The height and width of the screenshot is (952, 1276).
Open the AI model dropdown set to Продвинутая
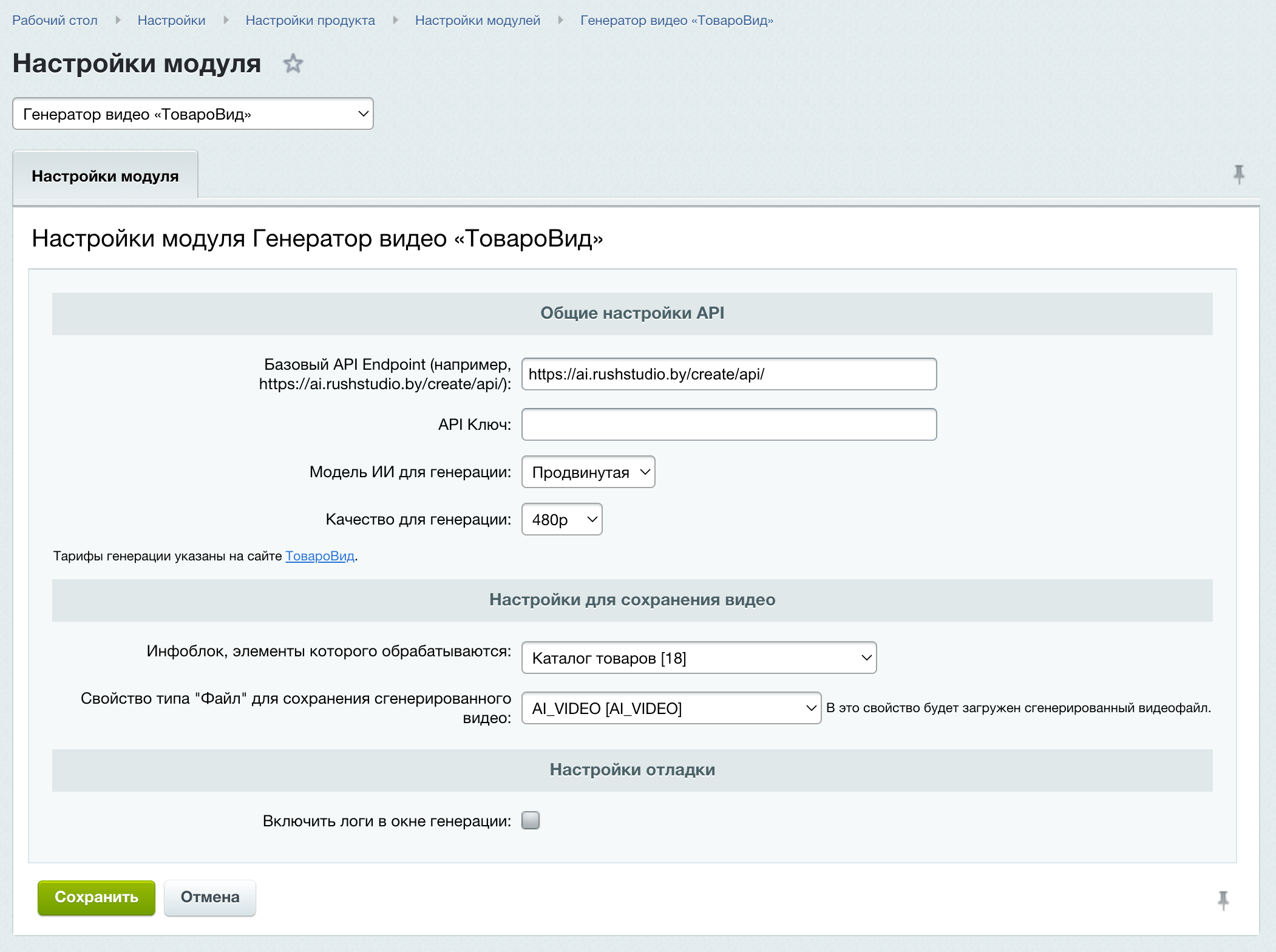(588, 472)
